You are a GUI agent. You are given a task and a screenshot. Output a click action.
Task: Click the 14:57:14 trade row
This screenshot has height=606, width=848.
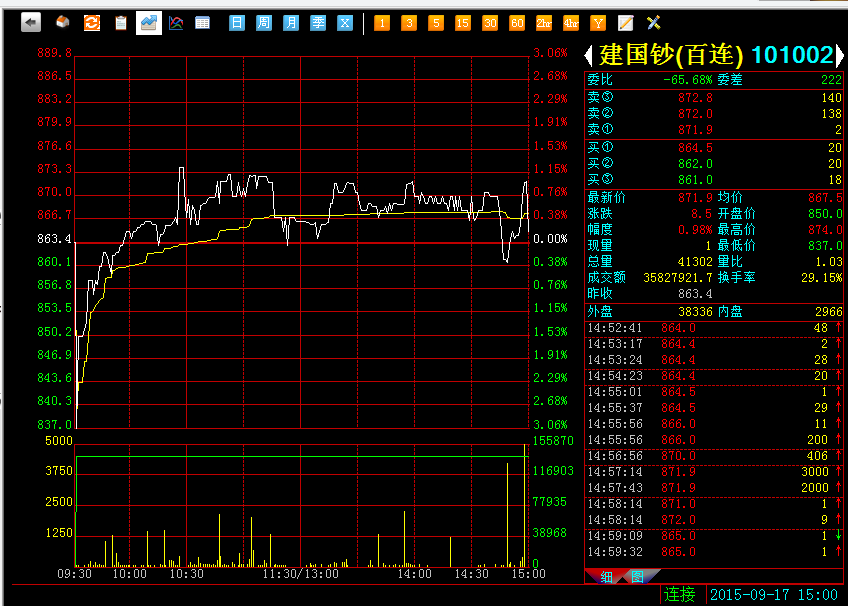tap(714, 471)
